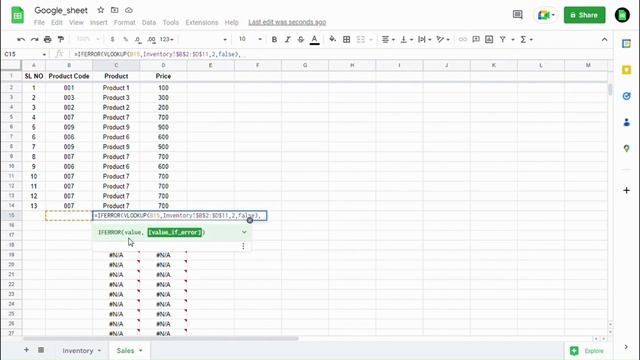This screenshot has width=640, height=360.
Task: Toggle strikethrough formatting
Action: 300,40
